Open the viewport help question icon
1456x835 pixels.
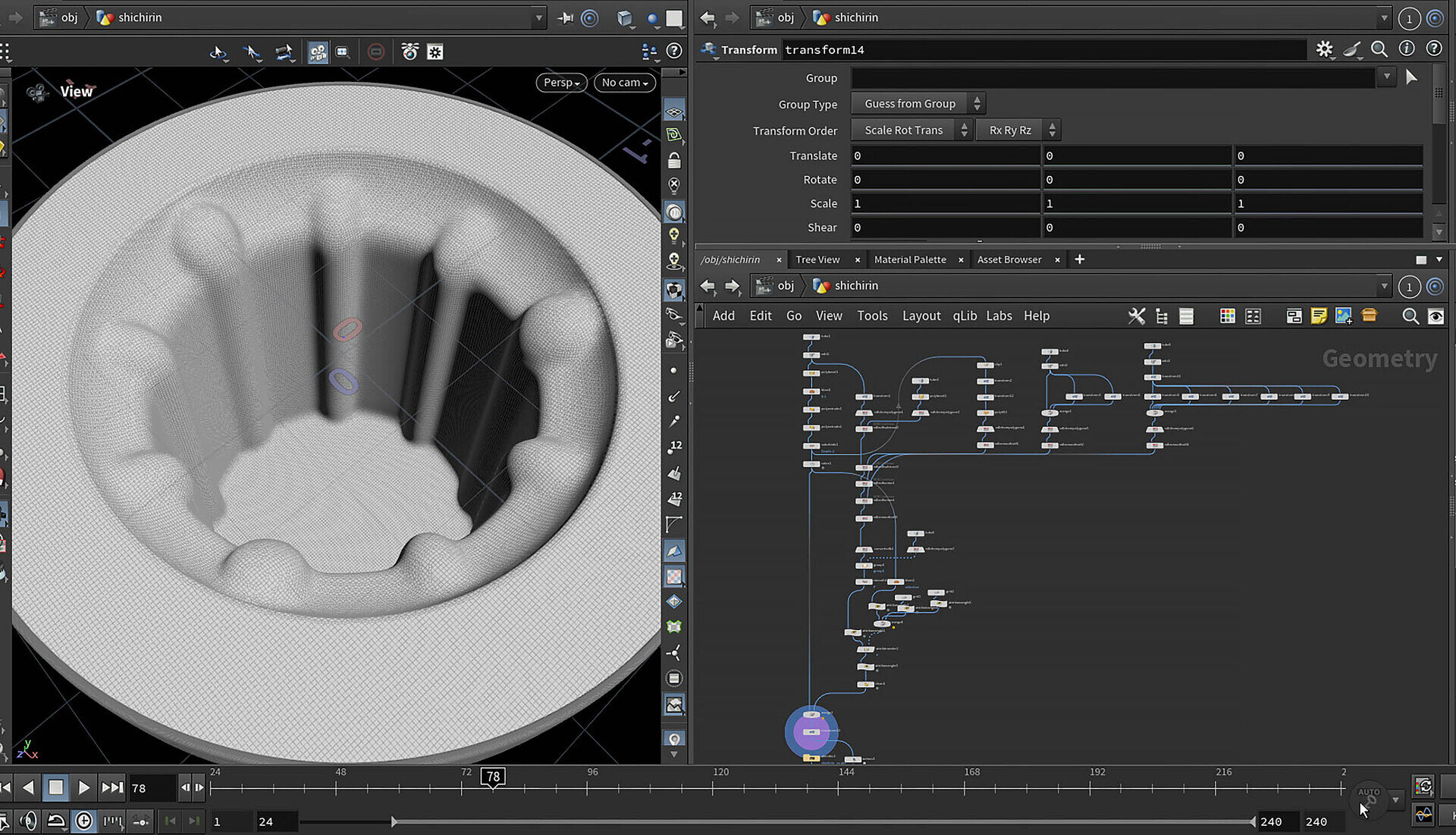673,51
